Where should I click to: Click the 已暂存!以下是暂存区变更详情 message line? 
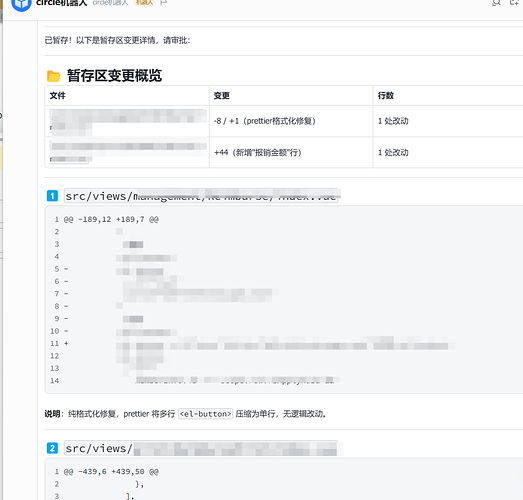(117, 40)
